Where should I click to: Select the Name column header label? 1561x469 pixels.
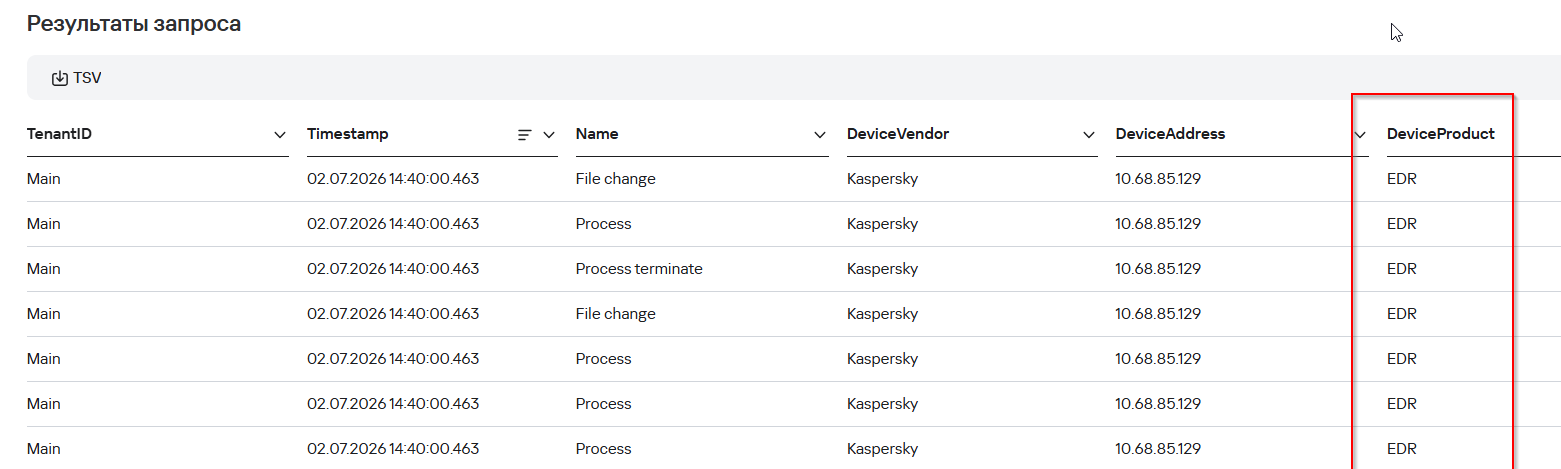click(597, 134)
